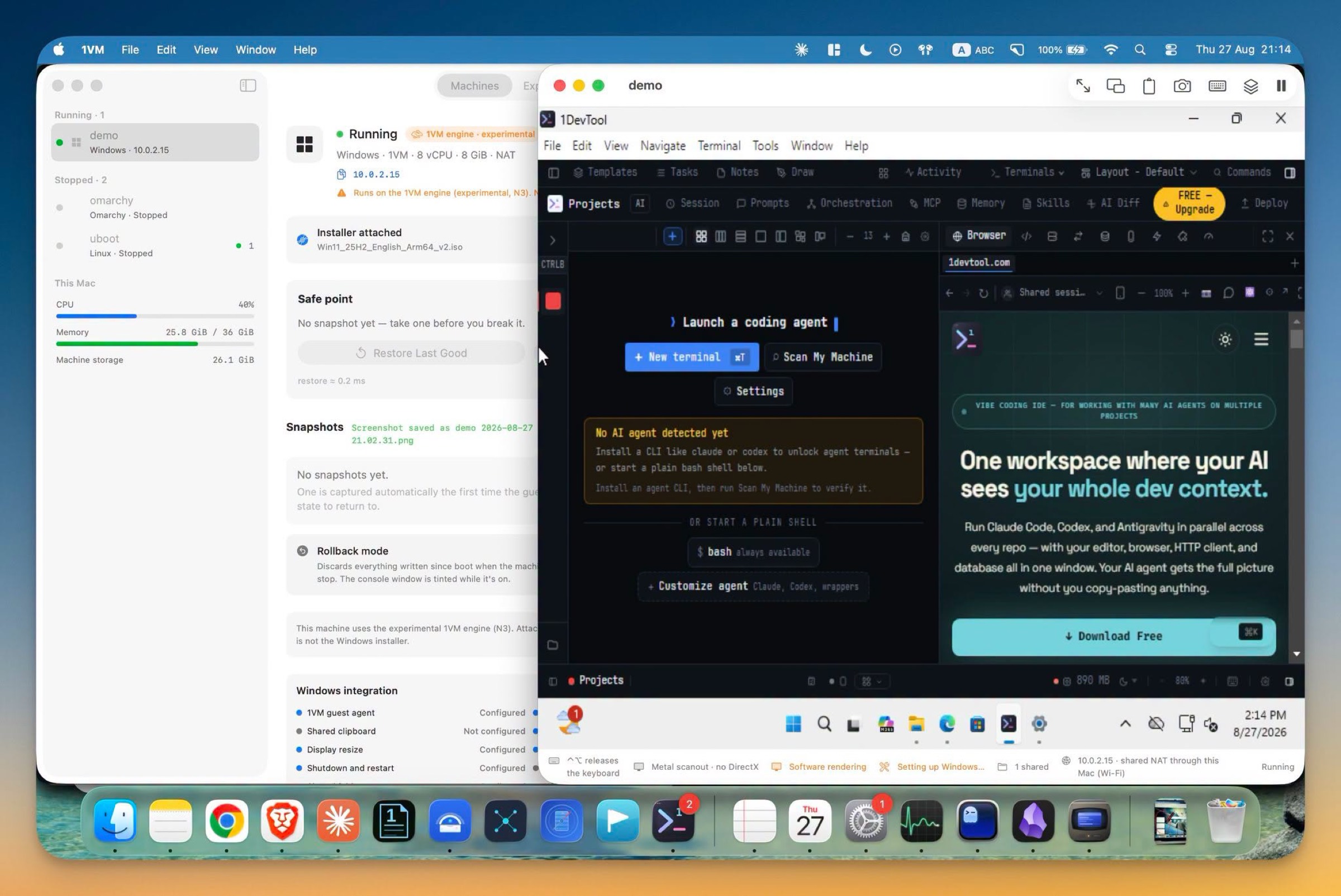Click the red stop square in 1DevTool sidebar
The height and width of the screenshot is (896, 1341).
pos(553,301)
